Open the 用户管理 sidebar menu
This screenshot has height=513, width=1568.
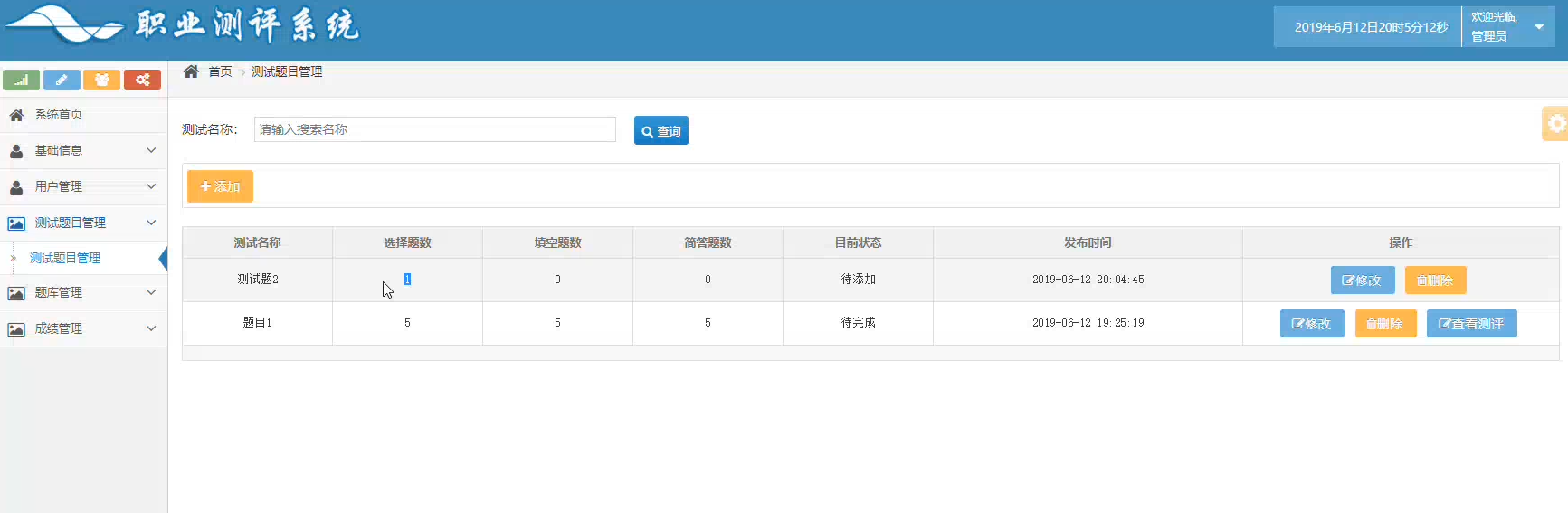tap(83, 187)
